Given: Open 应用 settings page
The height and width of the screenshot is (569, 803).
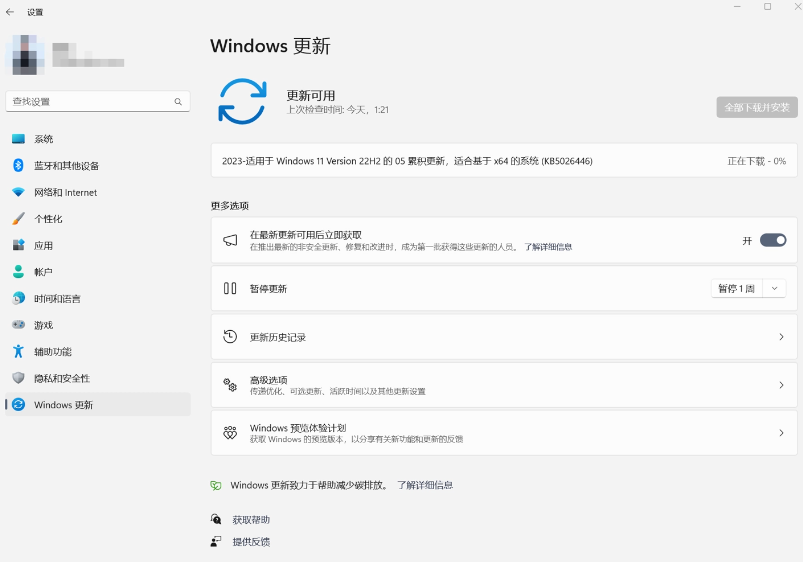Looking at the screenshot, I should point(44,245).
